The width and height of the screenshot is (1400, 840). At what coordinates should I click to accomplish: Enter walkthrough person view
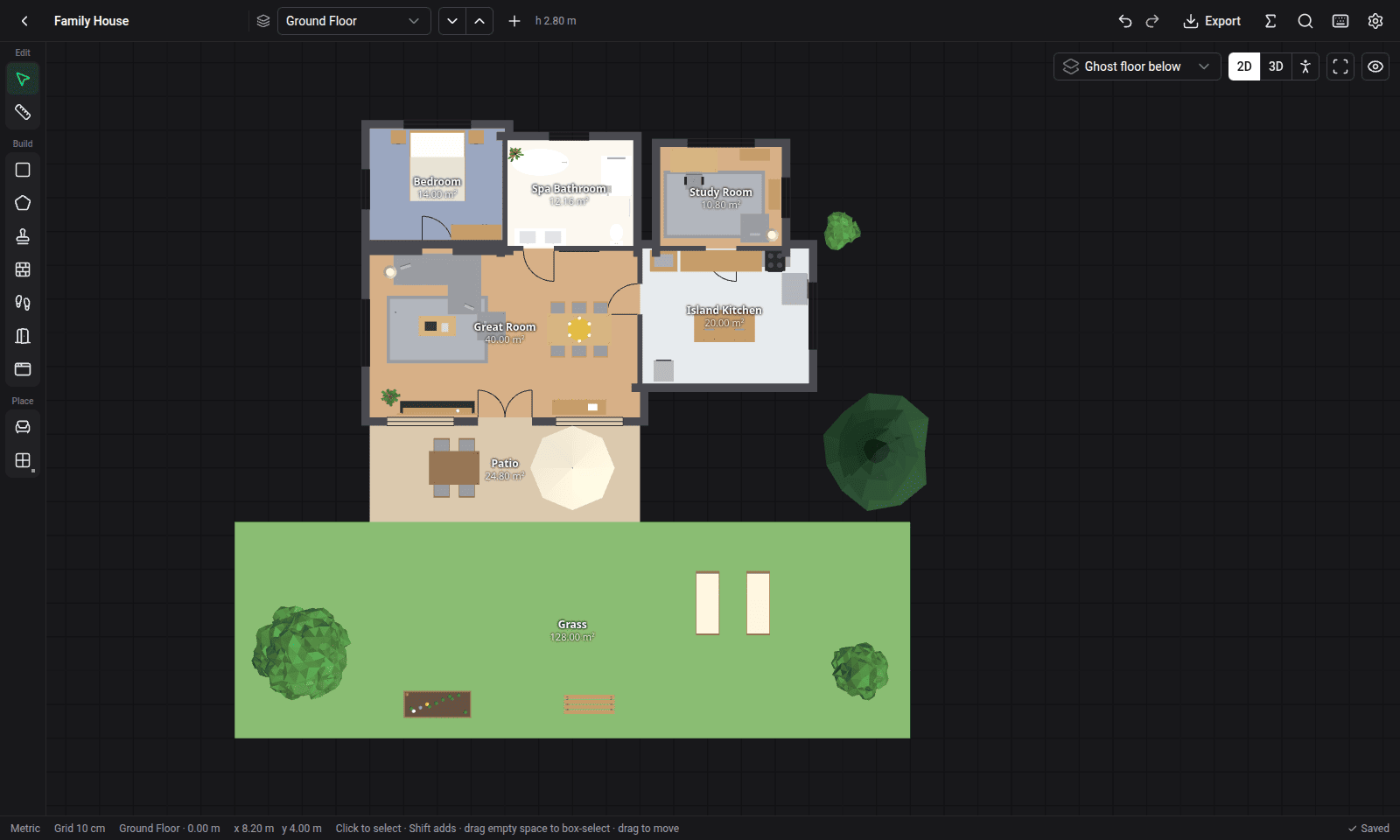point(1305,66)
